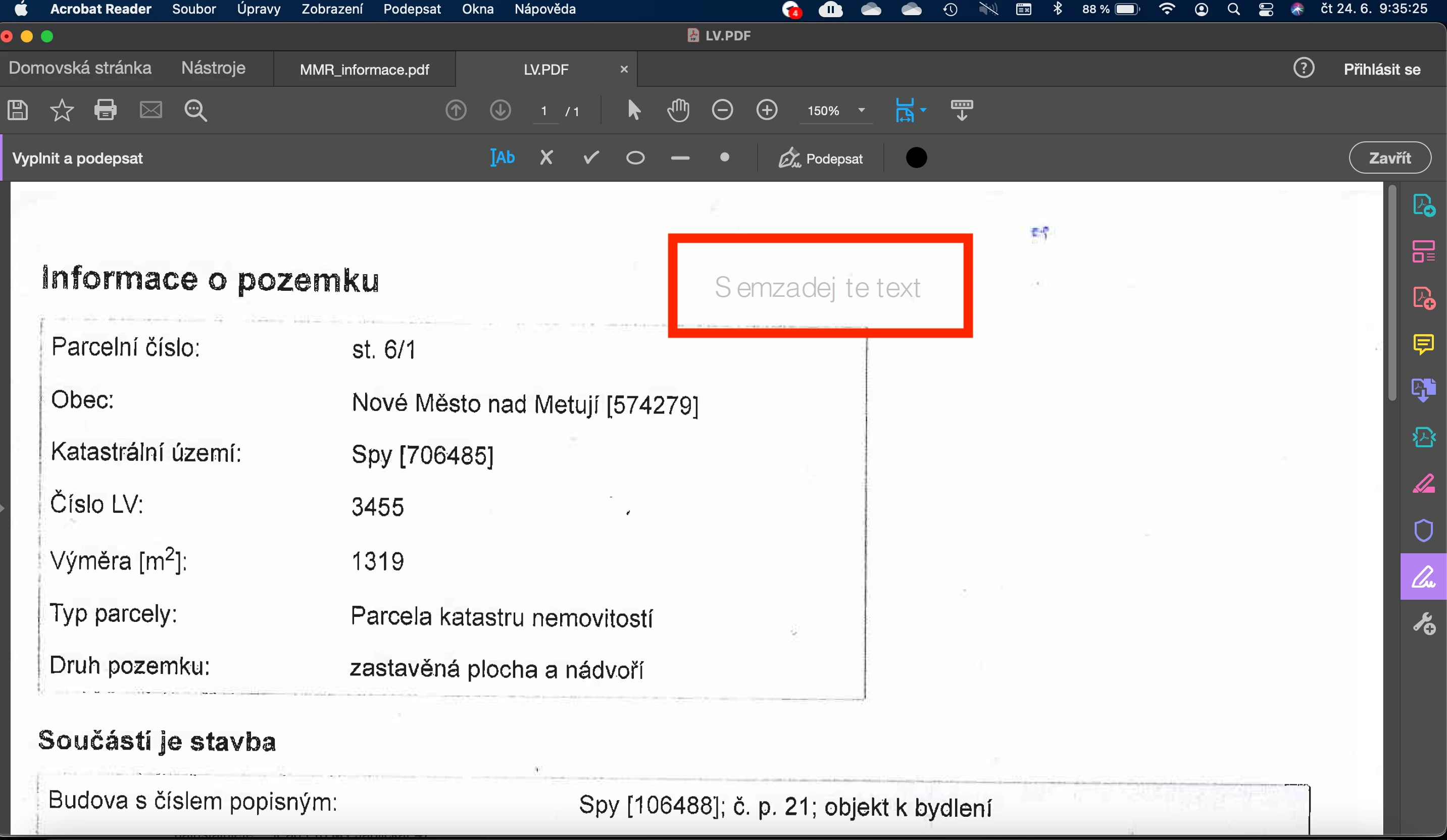Zoom out with the minus icon
The image size is (1447, 840).
722,110
